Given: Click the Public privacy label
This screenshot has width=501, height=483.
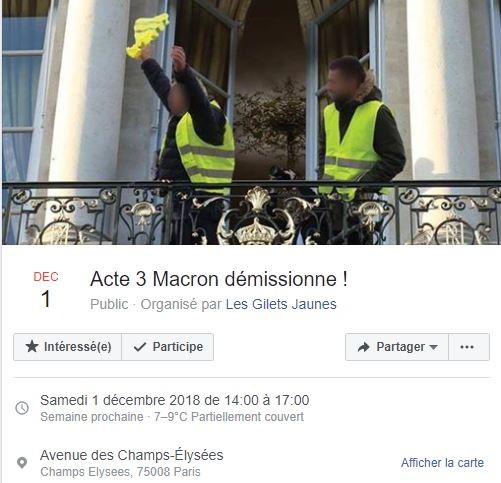Looking at the screenshot, I should pos(109,304).
